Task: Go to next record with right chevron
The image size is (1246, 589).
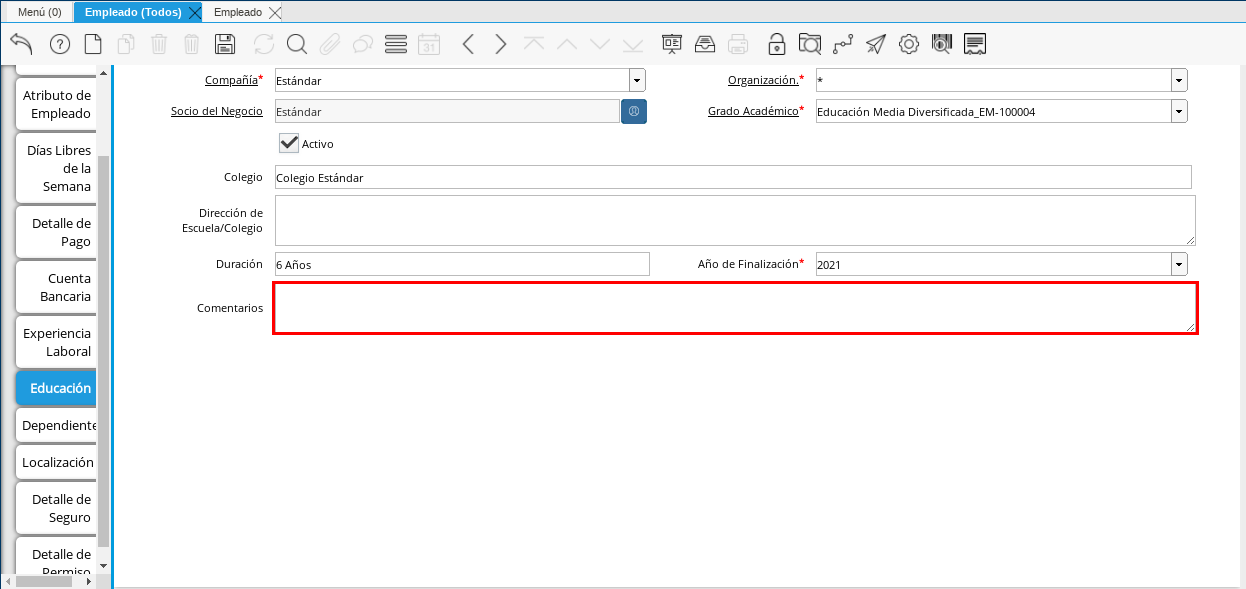Action: (501, 44)
